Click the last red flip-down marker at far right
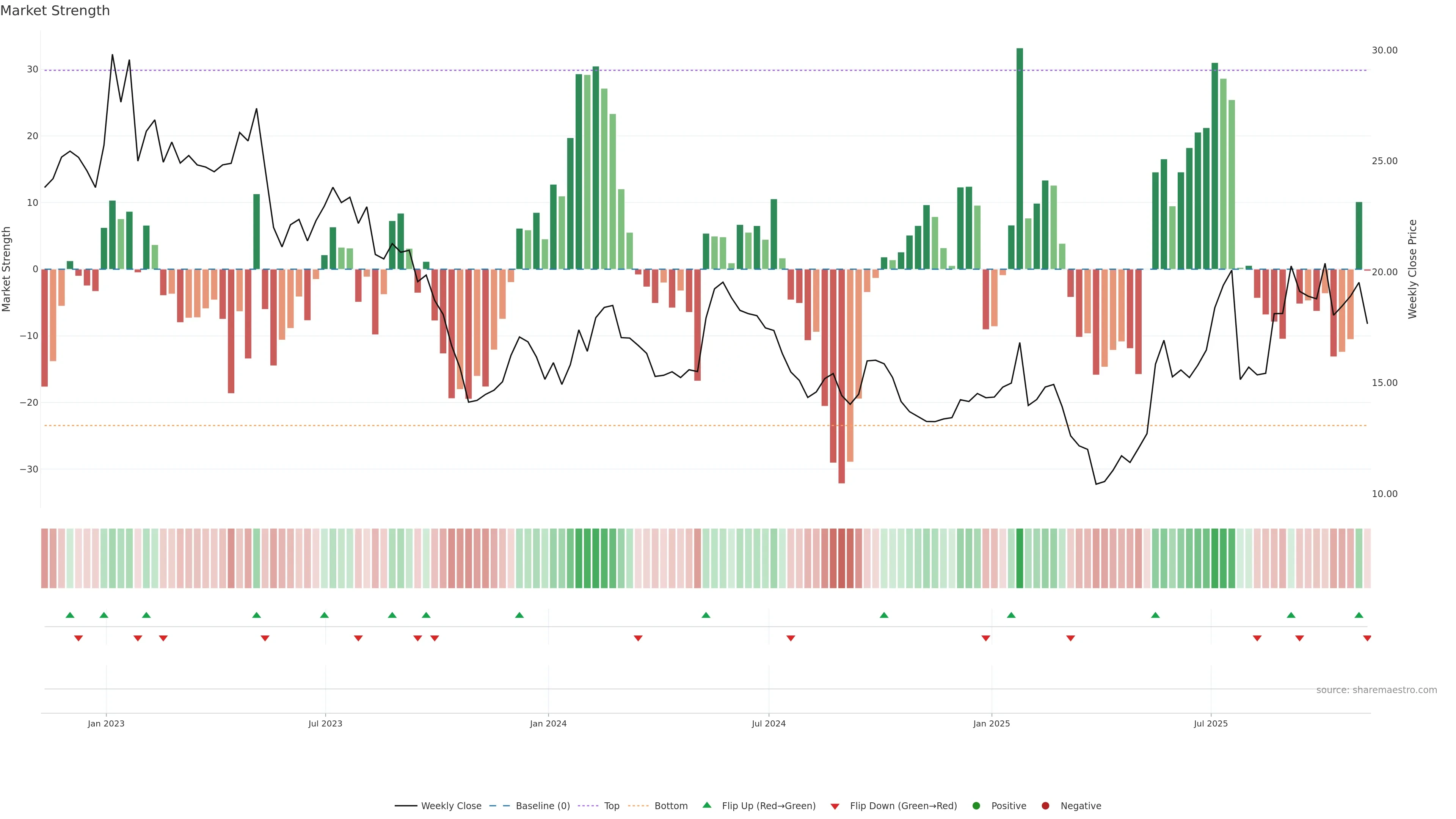The image size is (1456, 819). pos(1367,638)
